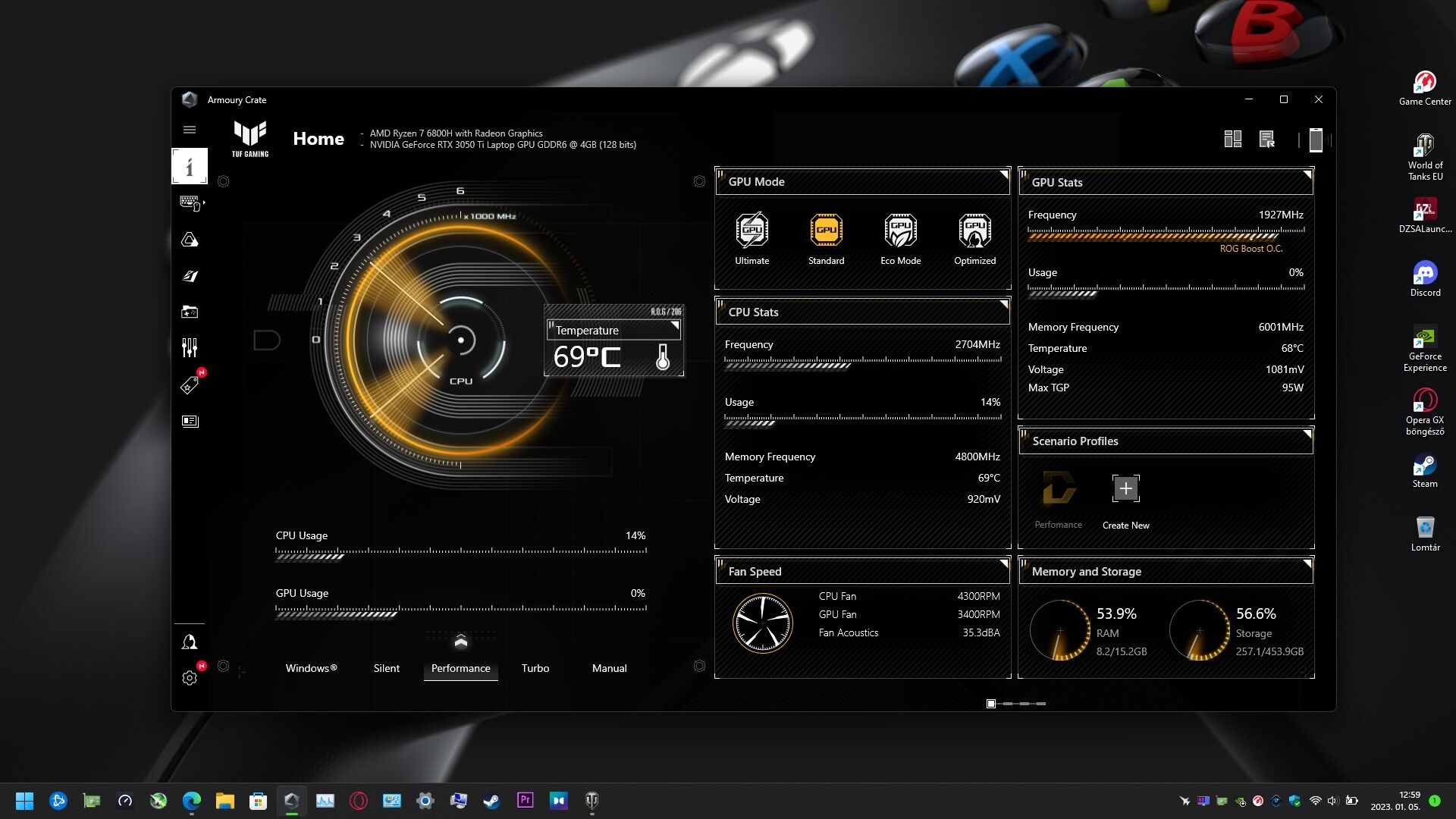
Task: Open DZSALauncher desktop shortcut
Action: click(x=1425, y=215)
